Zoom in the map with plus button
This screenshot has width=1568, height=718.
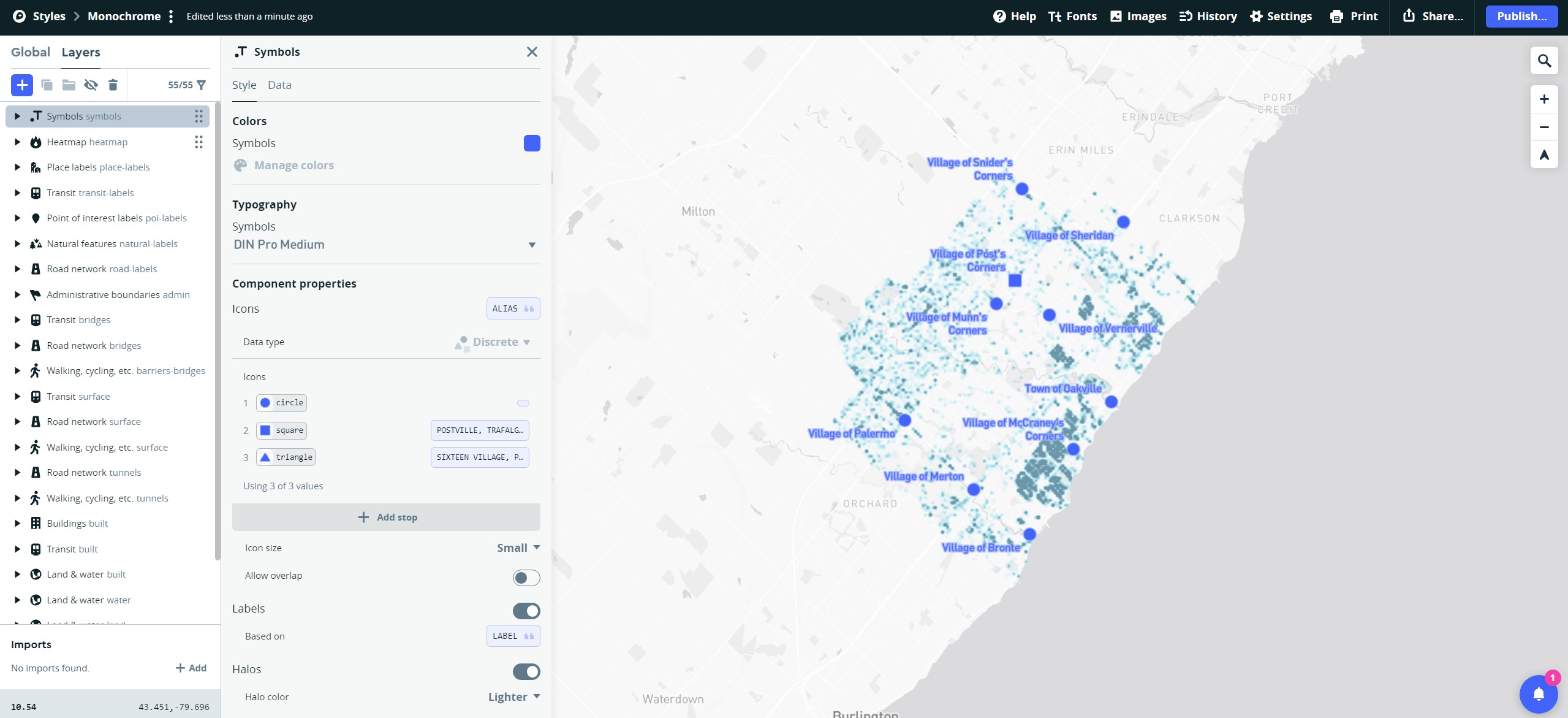click(x=1543, y=99)
